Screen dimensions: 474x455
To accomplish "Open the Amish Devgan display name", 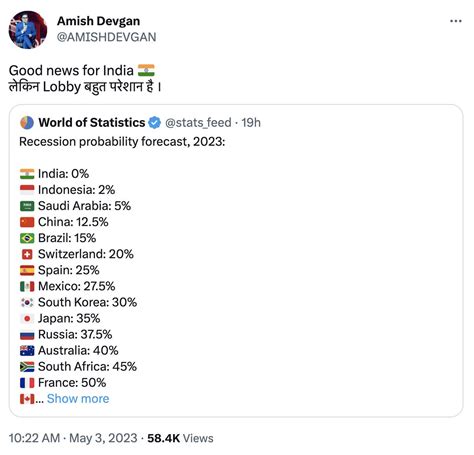I will click(x=98, y=21).
